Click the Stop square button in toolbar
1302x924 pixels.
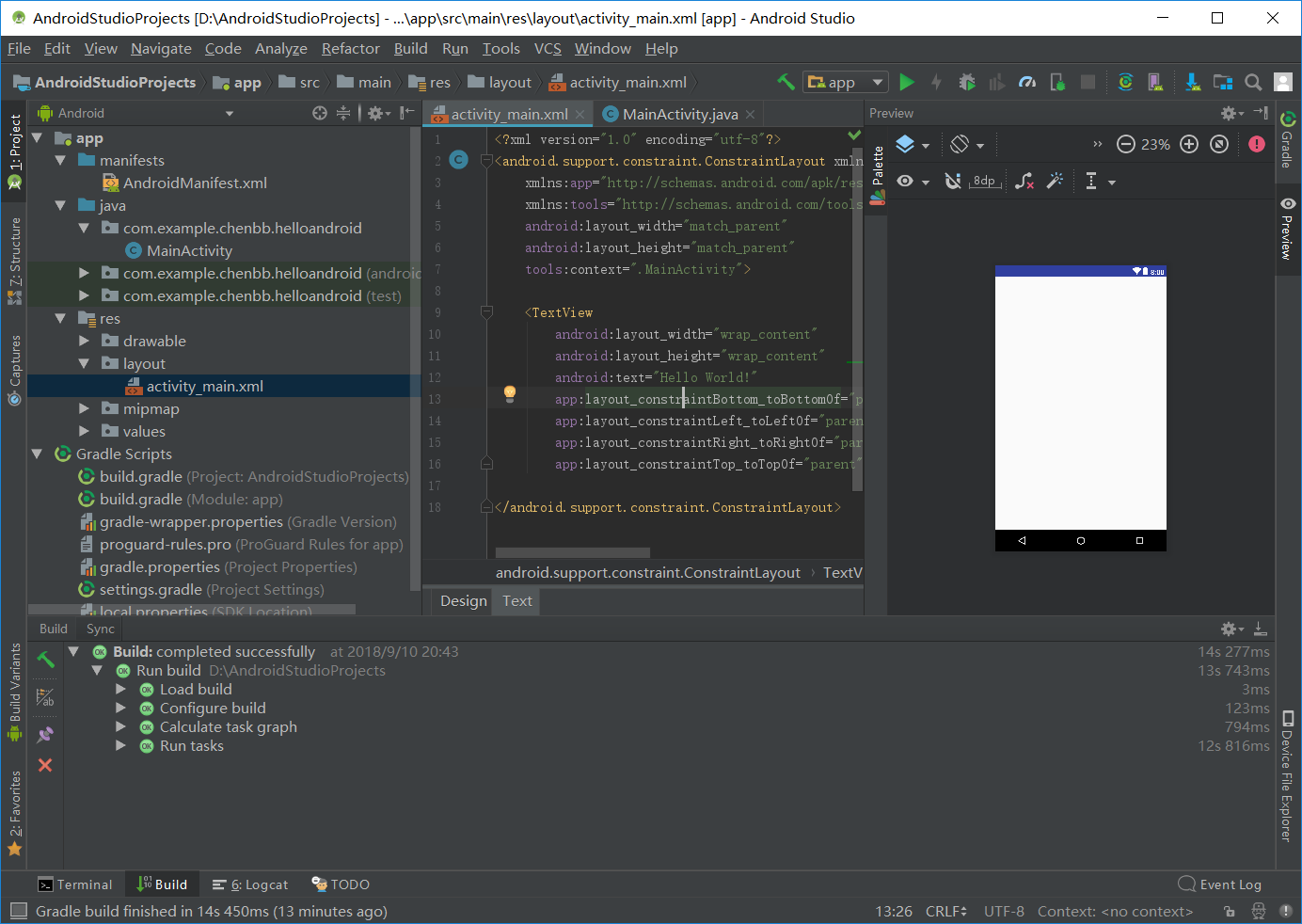[x=1088, y=82]
